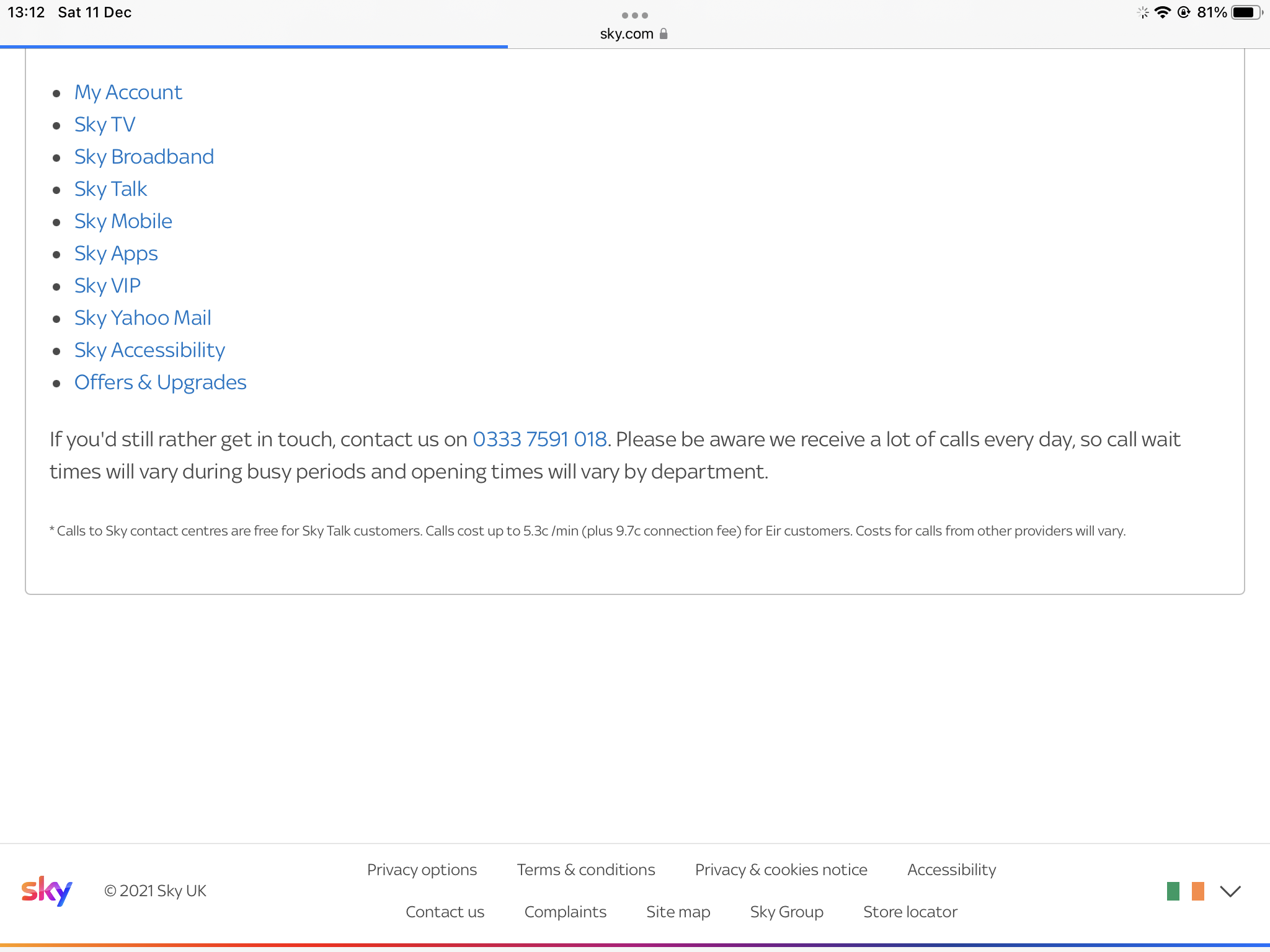Navigate to My Account section
Image resolution: width=1270 pixels, height=952 pixels.
[127, 91]
